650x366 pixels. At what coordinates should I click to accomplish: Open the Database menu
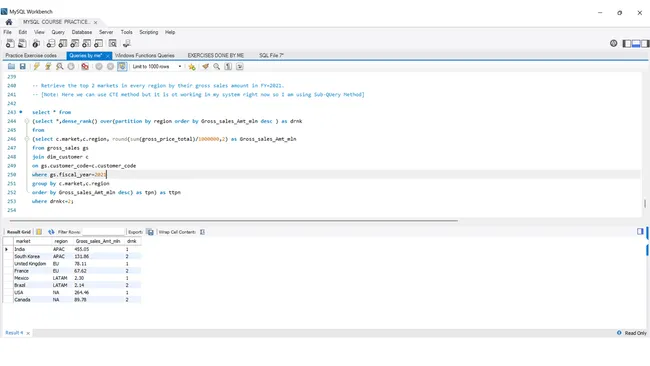[82, 32]
